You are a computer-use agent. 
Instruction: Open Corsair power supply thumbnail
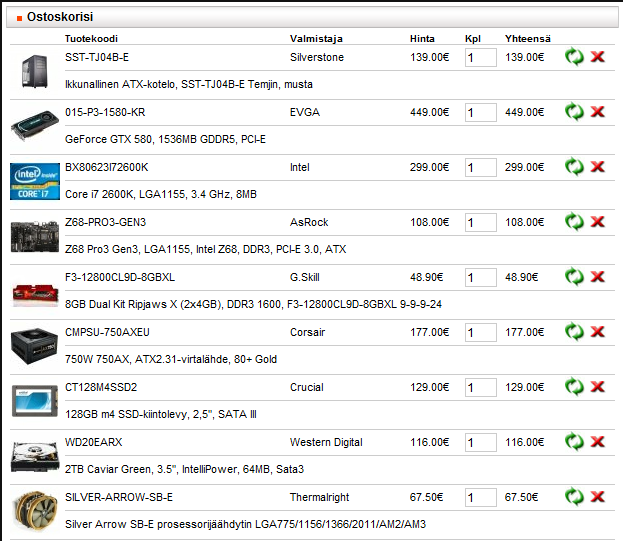pyautogui.click(x=35, y=346)
